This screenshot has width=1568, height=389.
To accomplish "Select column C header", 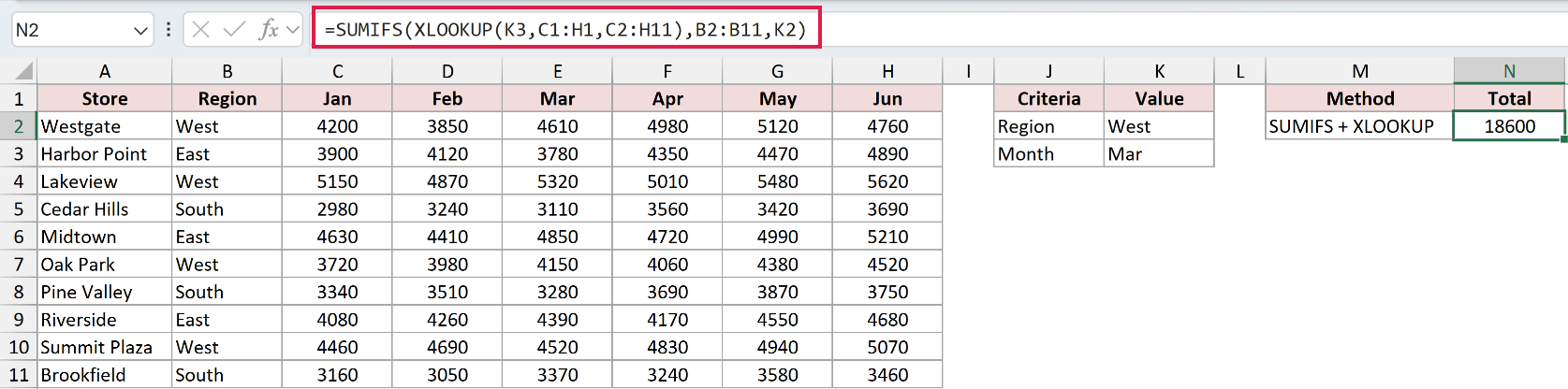I will click(x=337, y=71).
